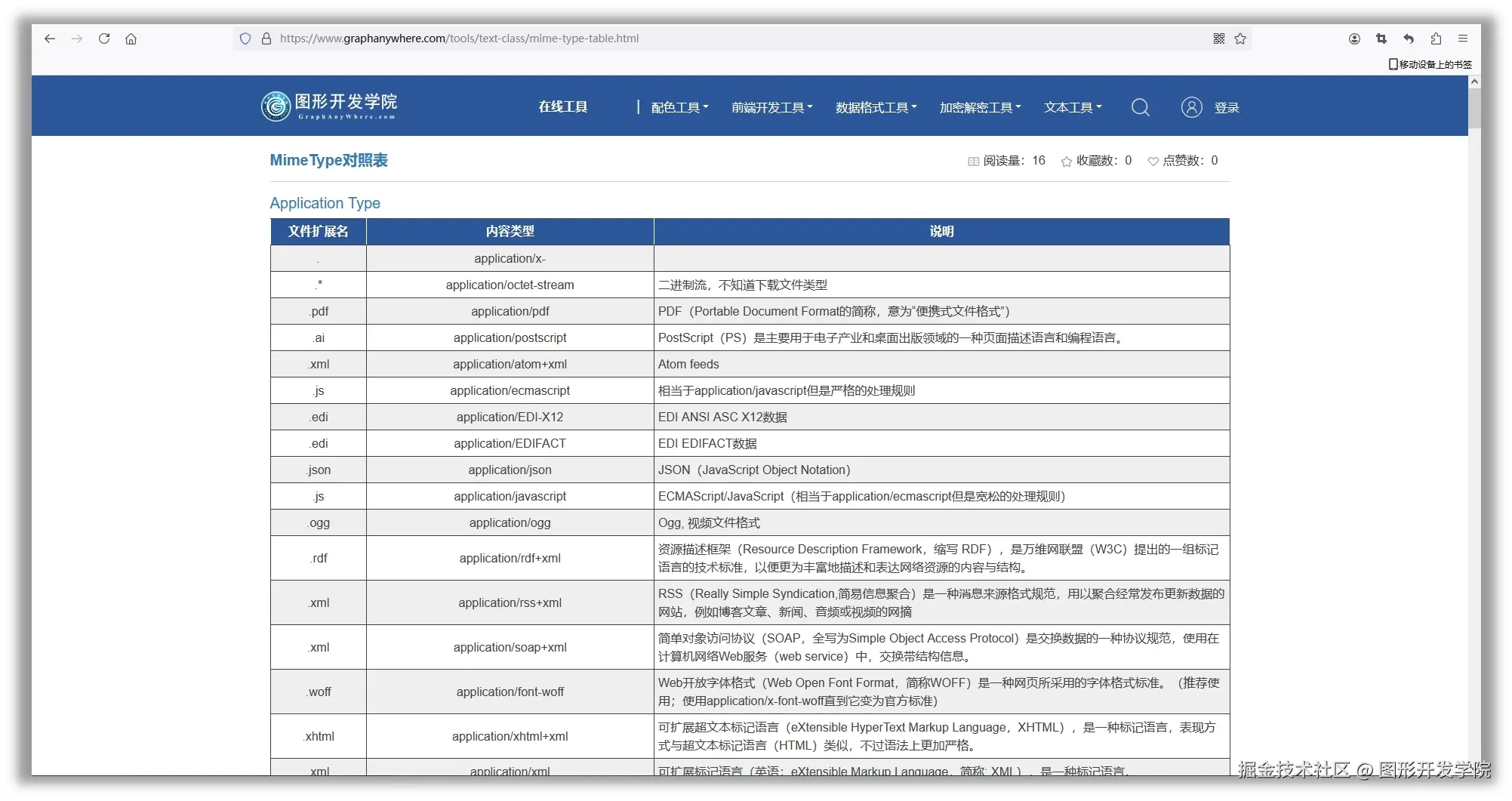Select the 在线工具 menu item
Screen dimensions: 1512x801
click(562, 106)
